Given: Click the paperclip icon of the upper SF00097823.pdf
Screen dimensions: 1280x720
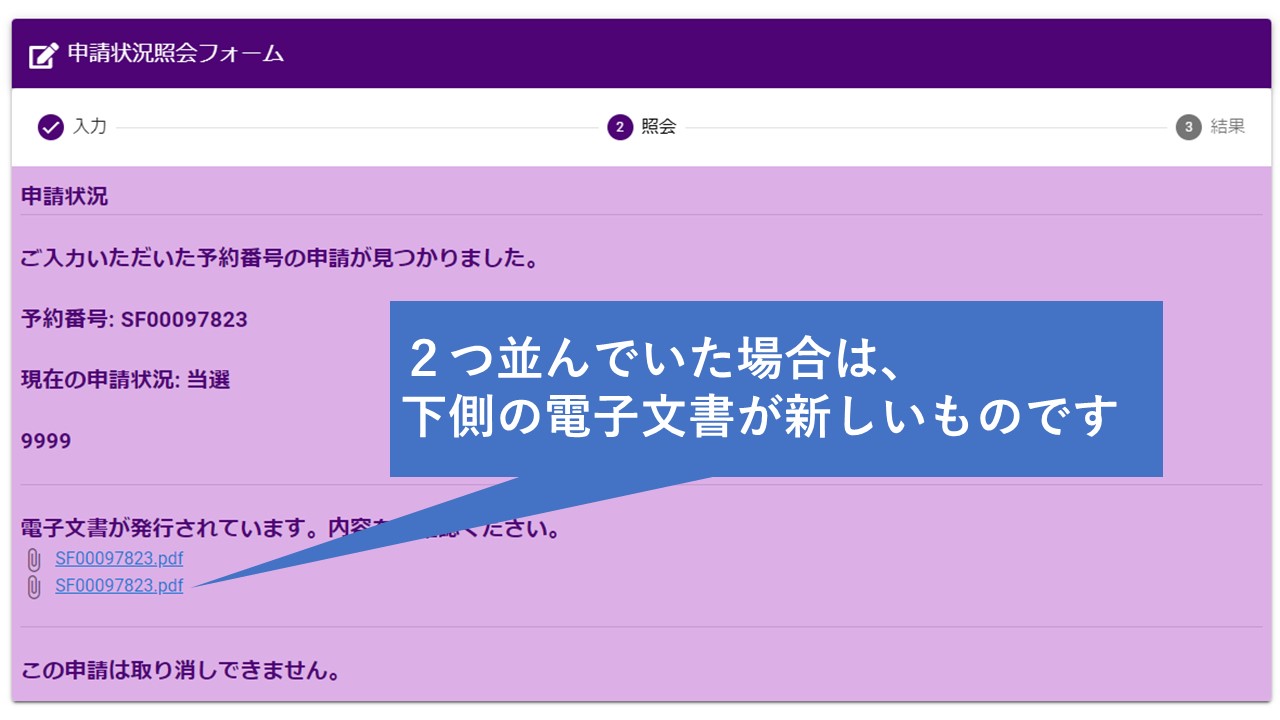Looking at the screenshot, I should 34,560.
